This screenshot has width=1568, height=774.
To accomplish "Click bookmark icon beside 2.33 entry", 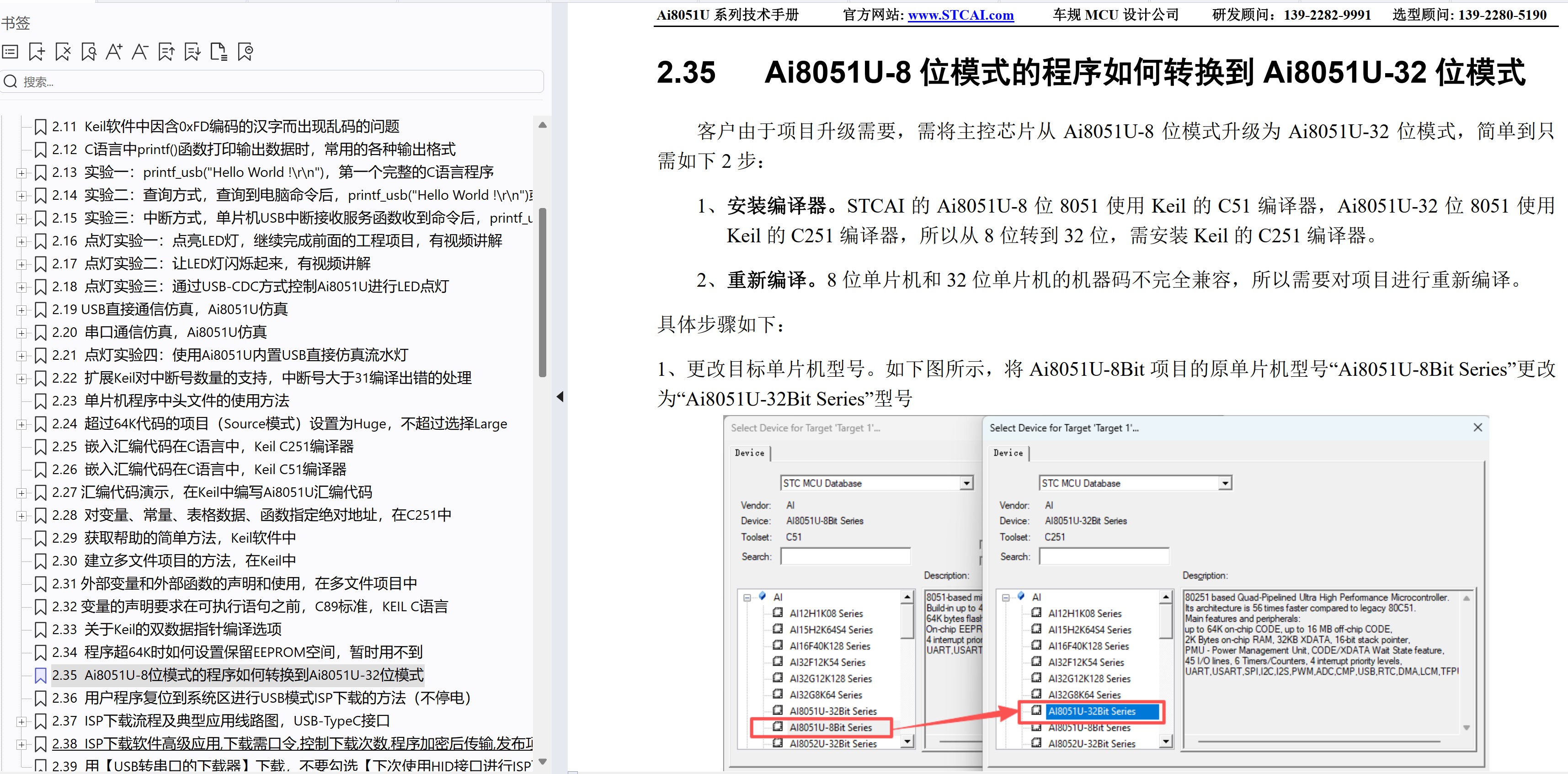I will (41, 630).
